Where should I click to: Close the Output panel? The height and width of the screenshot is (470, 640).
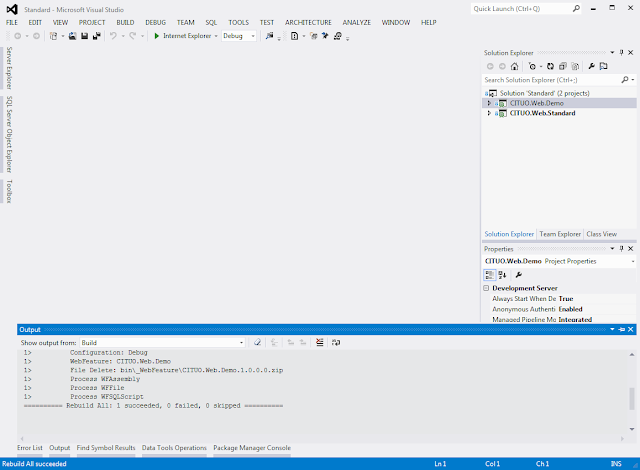(631, 329)
